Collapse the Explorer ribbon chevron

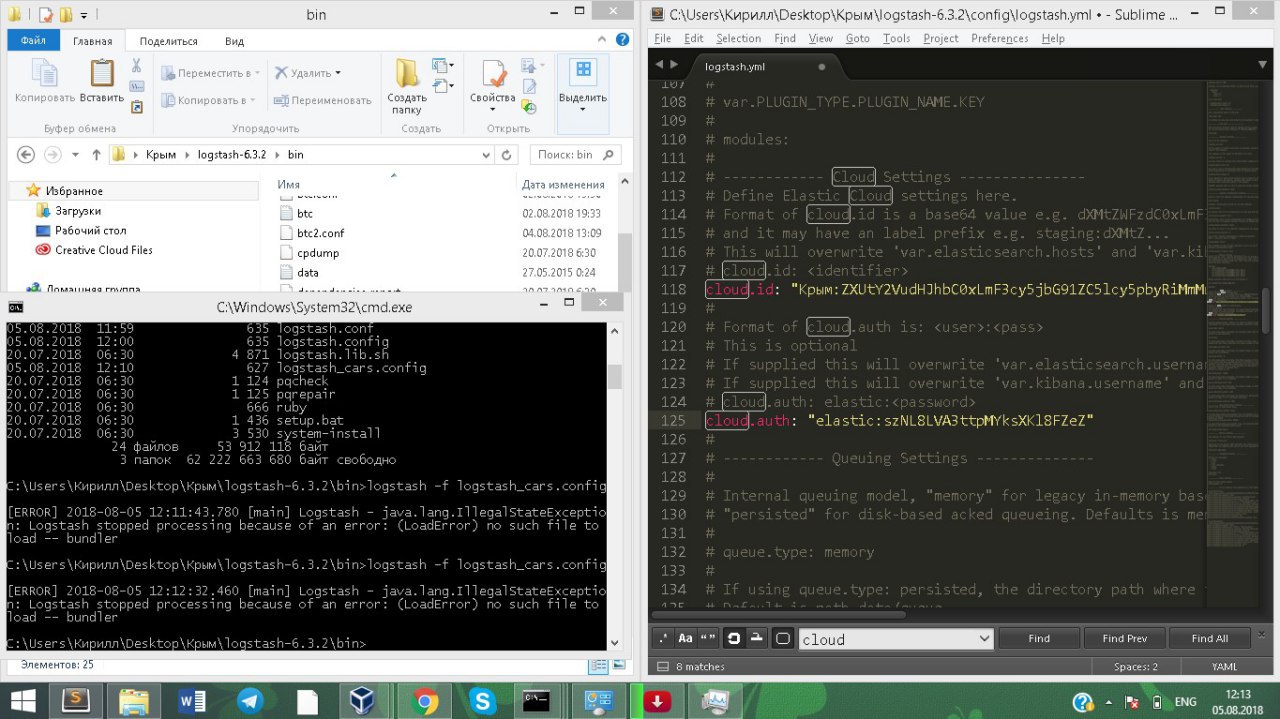click(x=600, y=41)
